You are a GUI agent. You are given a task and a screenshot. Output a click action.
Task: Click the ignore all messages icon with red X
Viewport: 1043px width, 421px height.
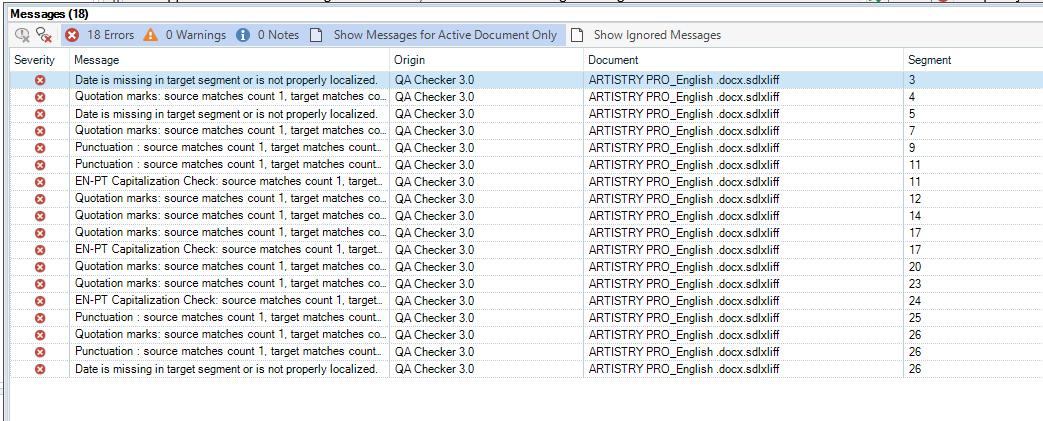pyautogui.click(x=44, y=35)
